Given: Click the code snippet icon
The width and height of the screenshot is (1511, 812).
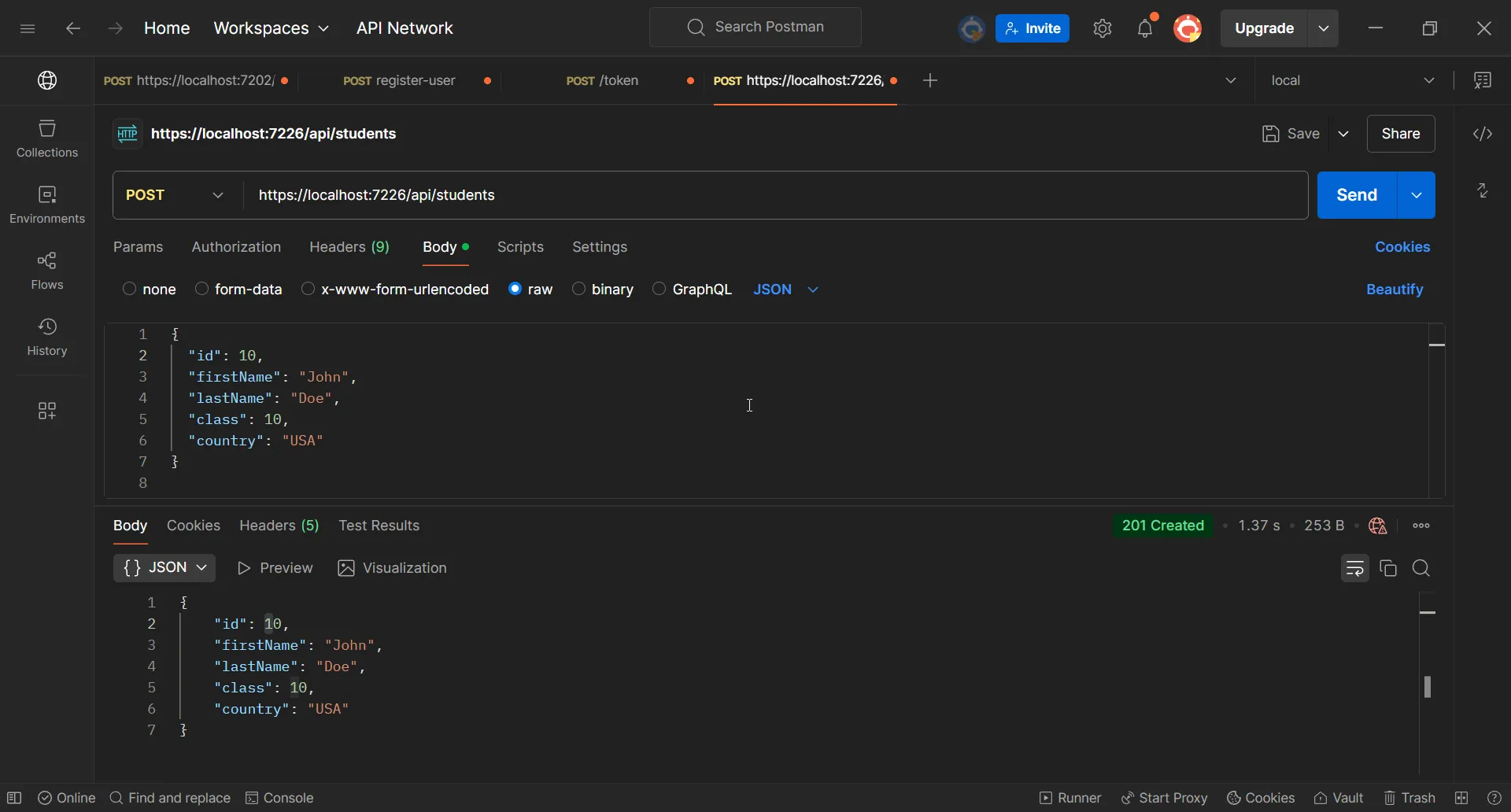Looking at the screenshot, I should 1483,134.
